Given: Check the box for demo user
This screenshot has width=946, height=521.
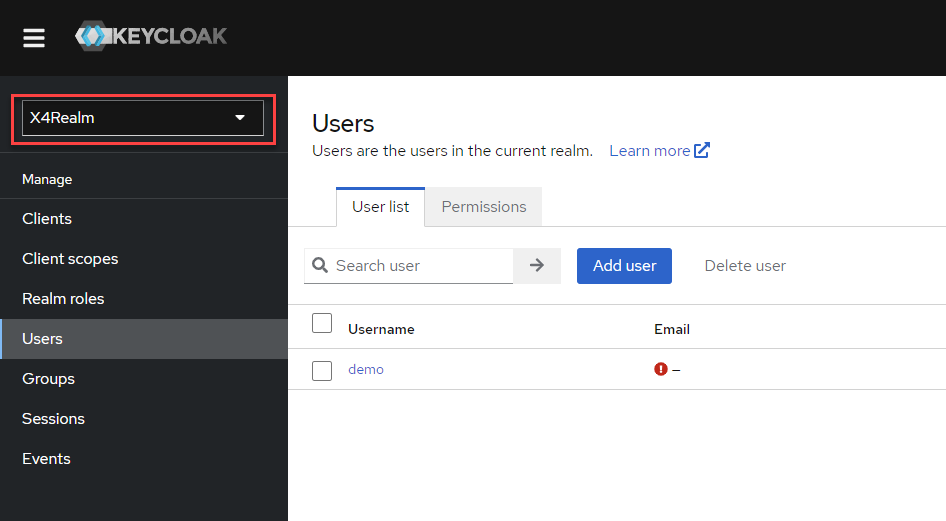Looking at the screenshot, I should coord(322,371).
